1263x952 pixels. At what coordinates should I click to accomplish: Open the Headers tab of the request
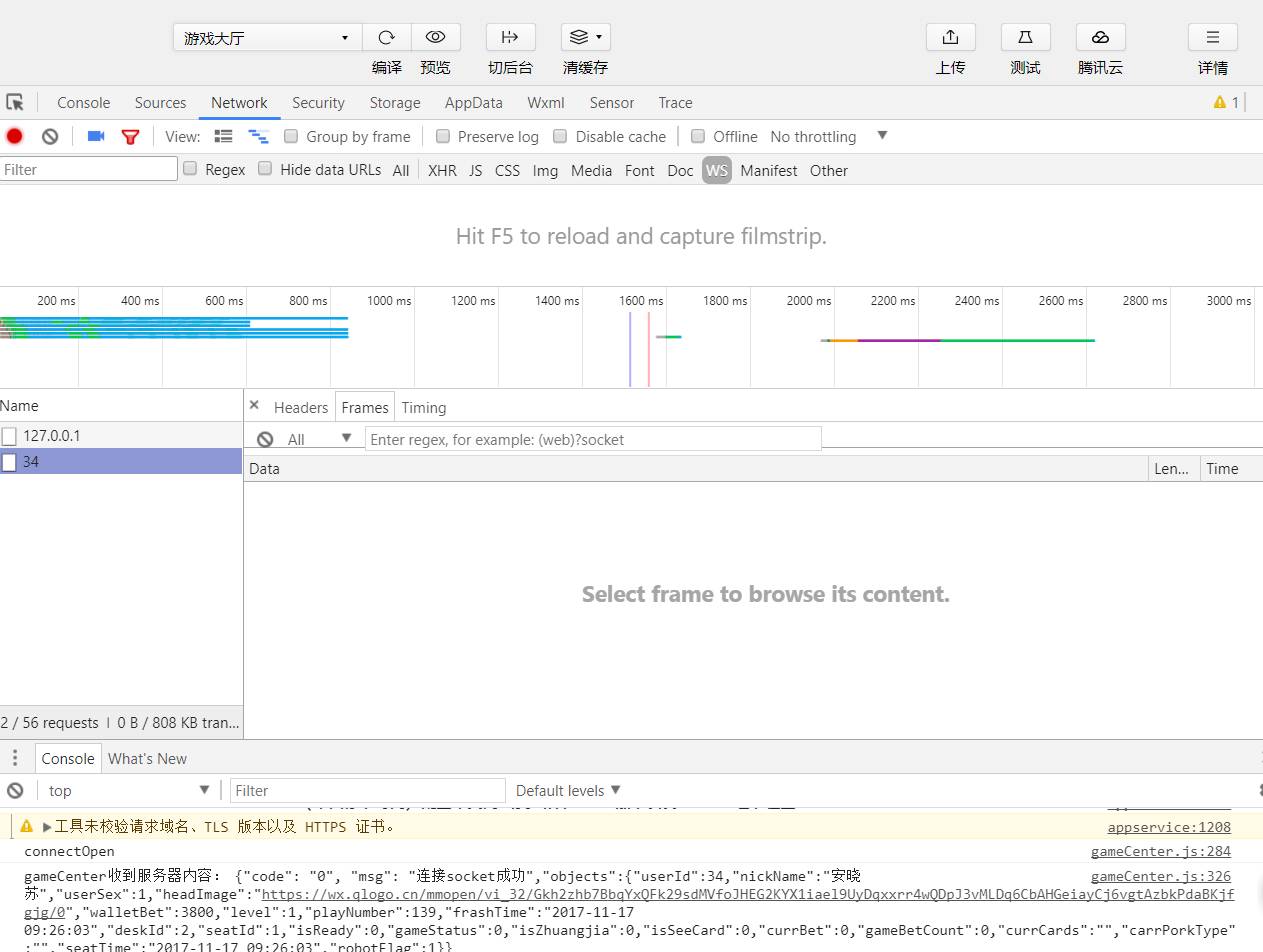pos(300,408)
